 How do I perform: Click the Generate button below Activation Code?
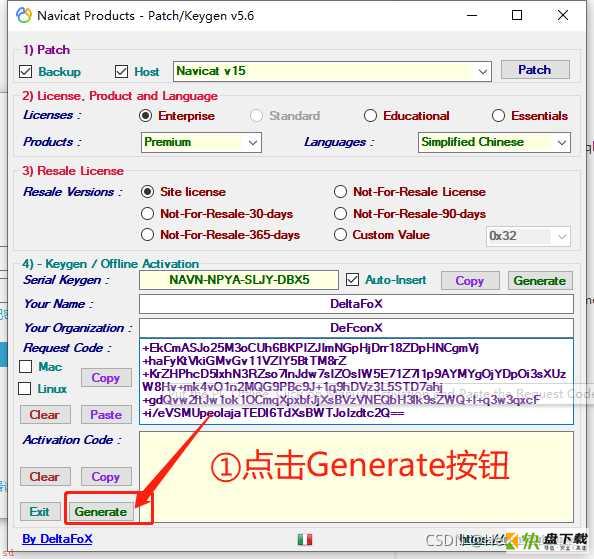click(x=101, y=512)
